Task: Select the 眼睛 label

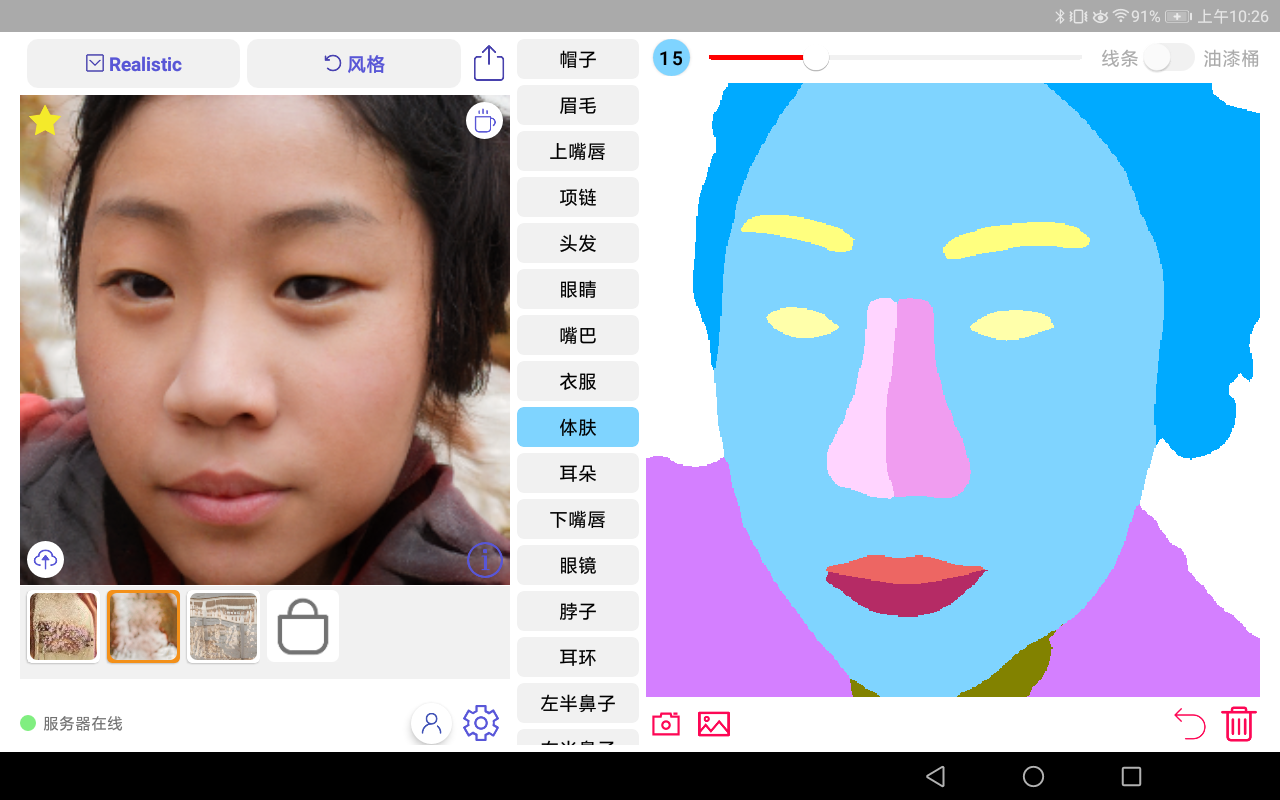Action: coord(578,289)
